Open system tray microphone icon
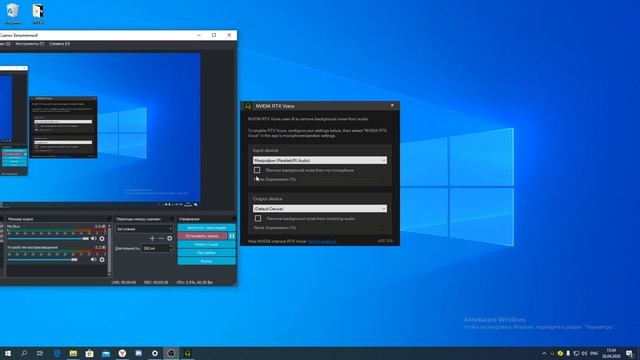Screen dimensions: 640x360 click(568, 353)
